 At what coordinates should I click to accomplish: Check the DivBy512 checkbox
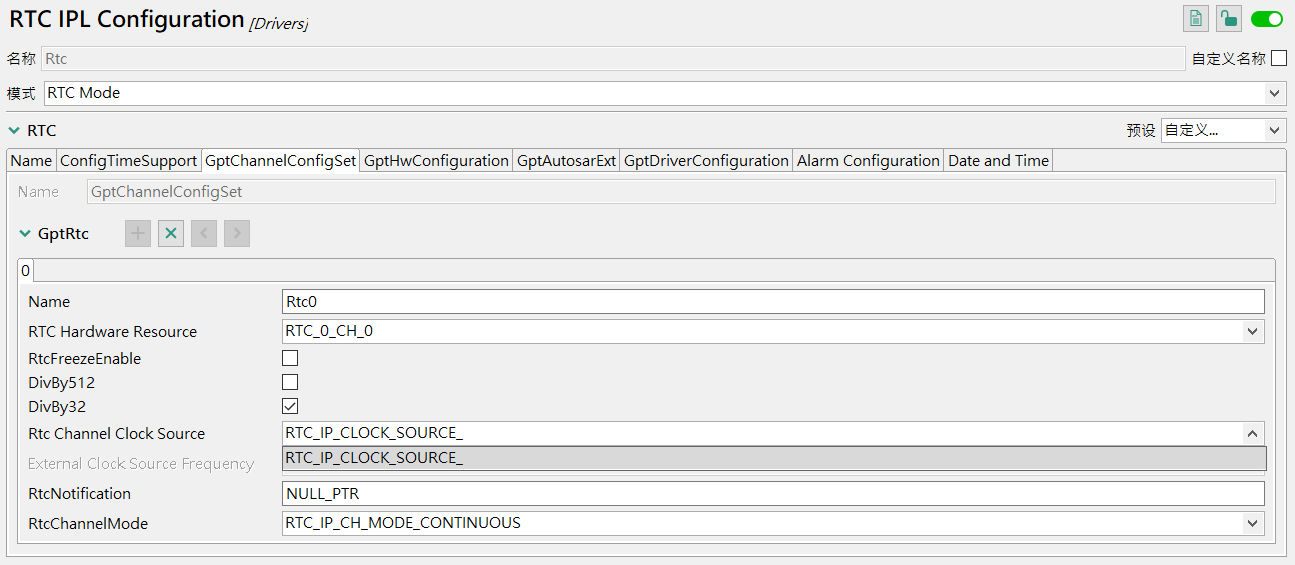[290, 382]
